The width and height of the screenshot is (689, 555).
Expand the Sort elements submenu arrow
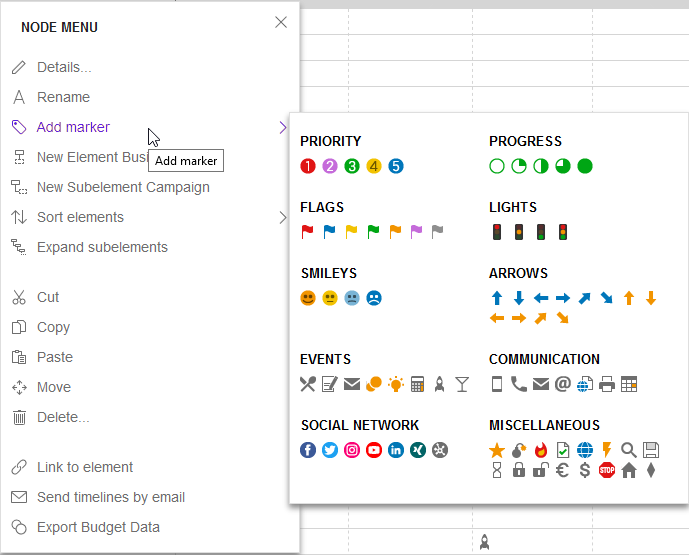click(x=283, y=217)
